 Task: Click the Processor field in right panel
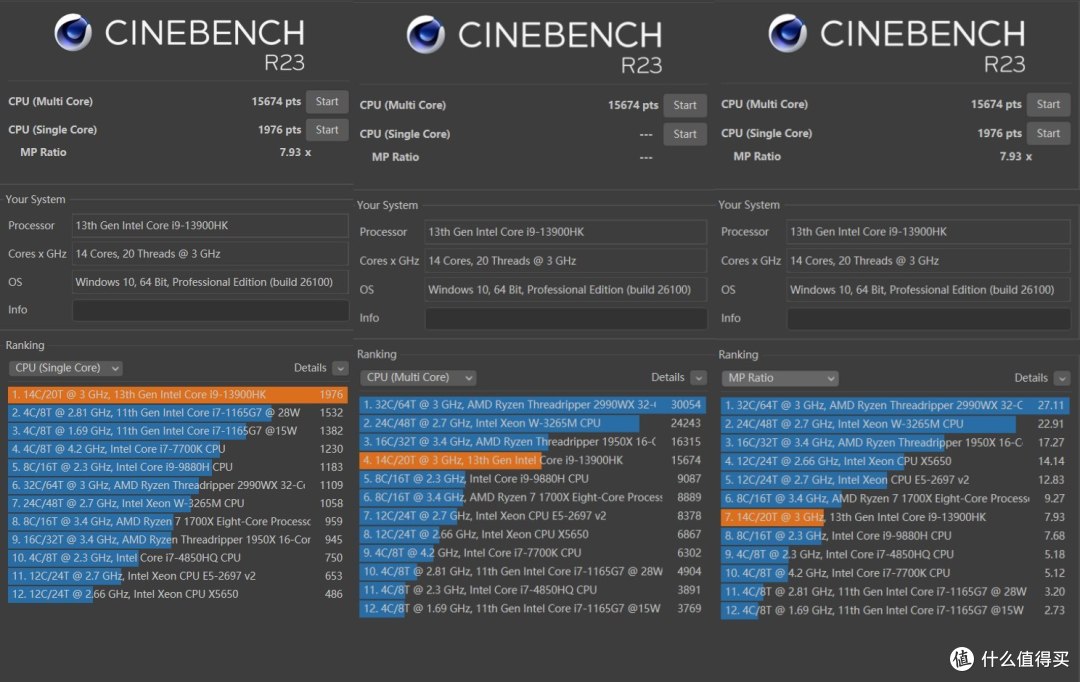pos(928,232)
